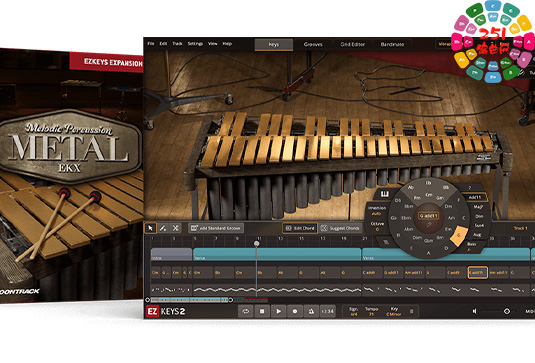
Task: Click the speaker volume icon
Action: (475, 311)
